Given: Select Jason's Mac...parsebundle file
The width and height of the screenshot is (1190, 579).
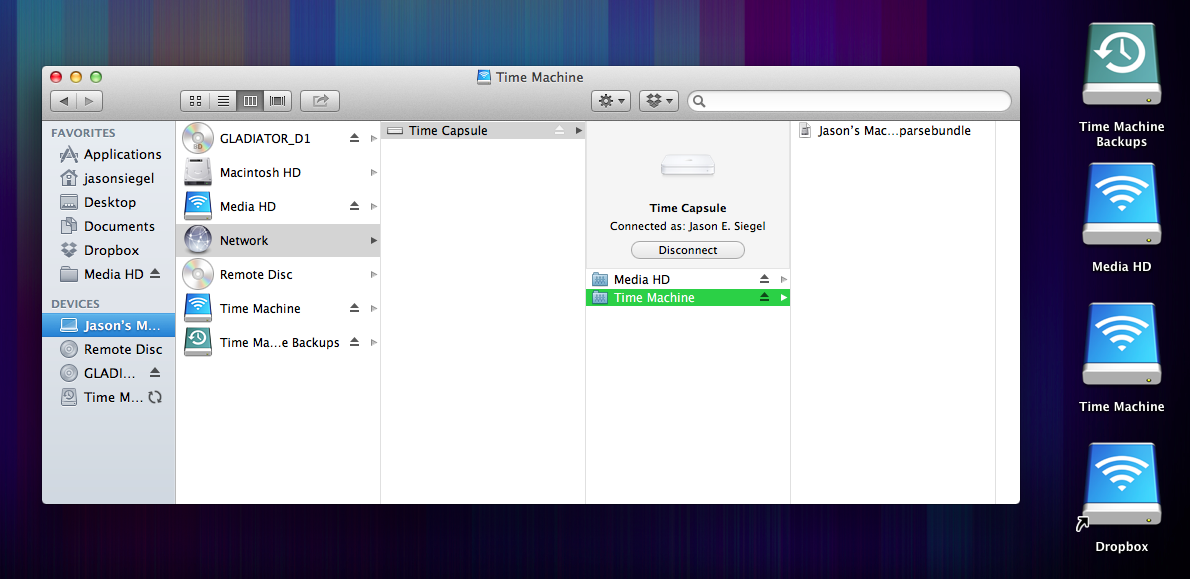Looking at the screenshot, I should pos(886,131).
